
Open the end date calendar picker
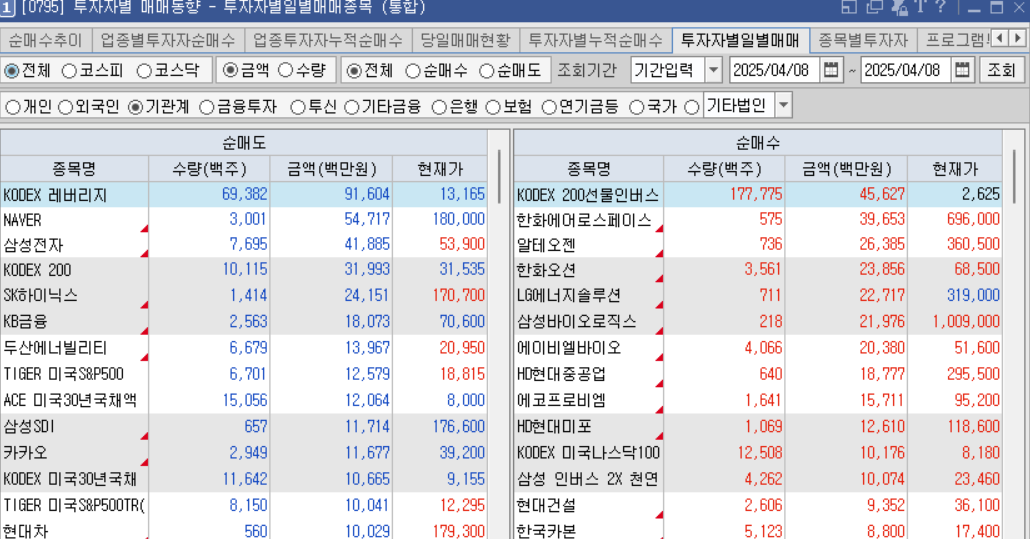pyautogui.click(x=962, y=70)
